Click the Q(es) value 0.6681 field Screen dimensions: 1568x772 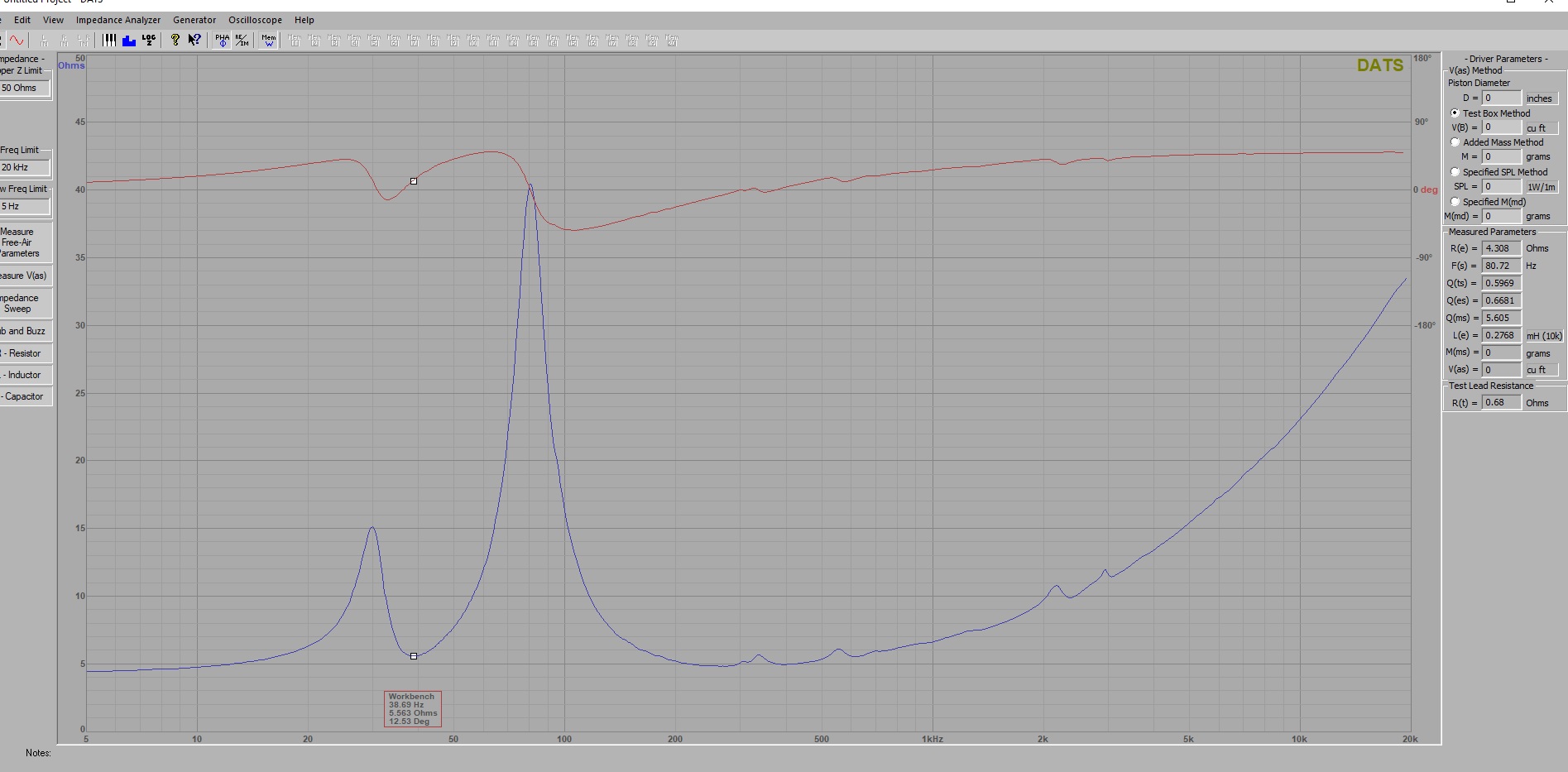[1501, 300]
